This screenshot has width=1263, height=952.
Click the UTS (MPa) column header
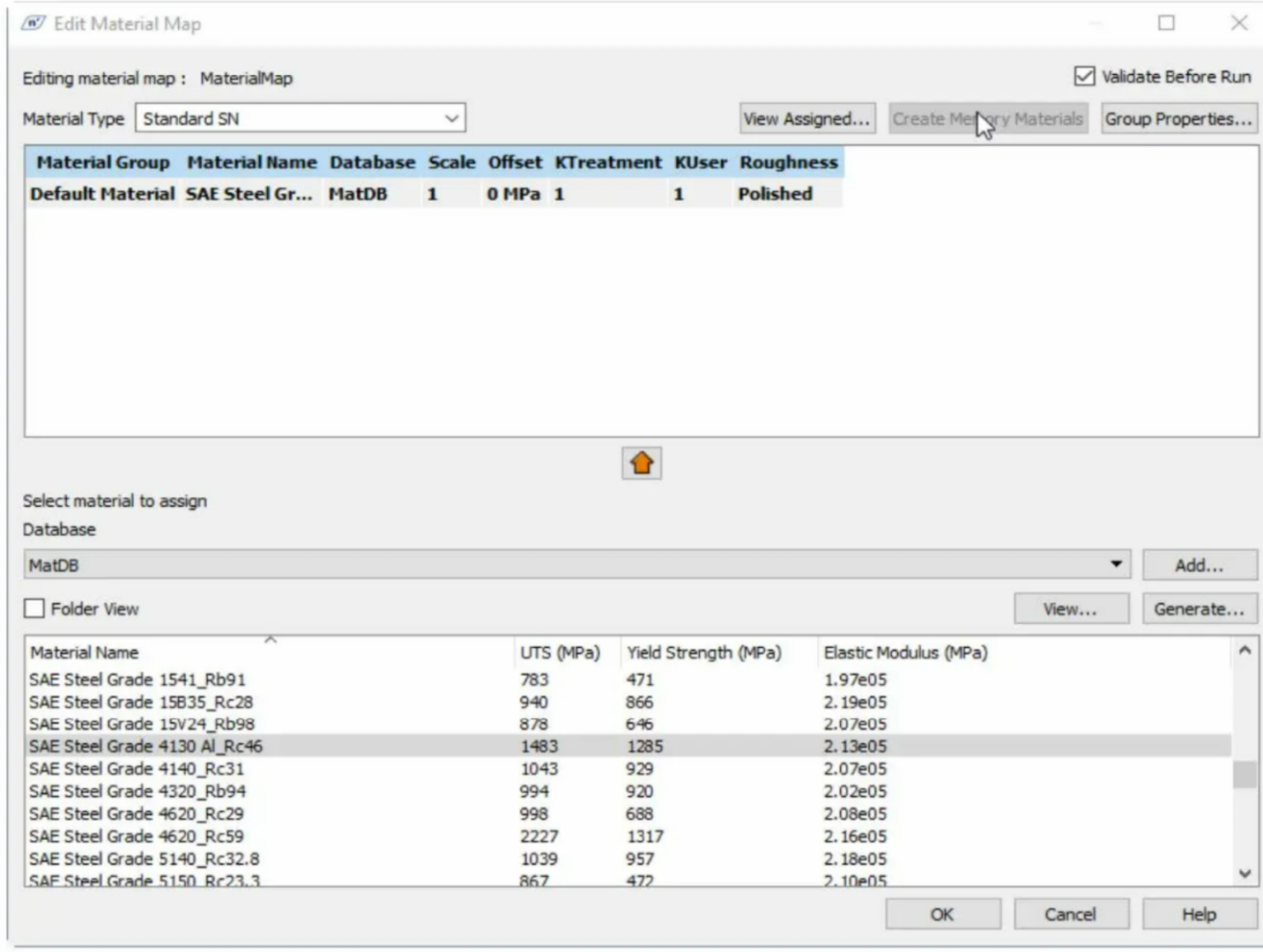[x=560, y=652]
